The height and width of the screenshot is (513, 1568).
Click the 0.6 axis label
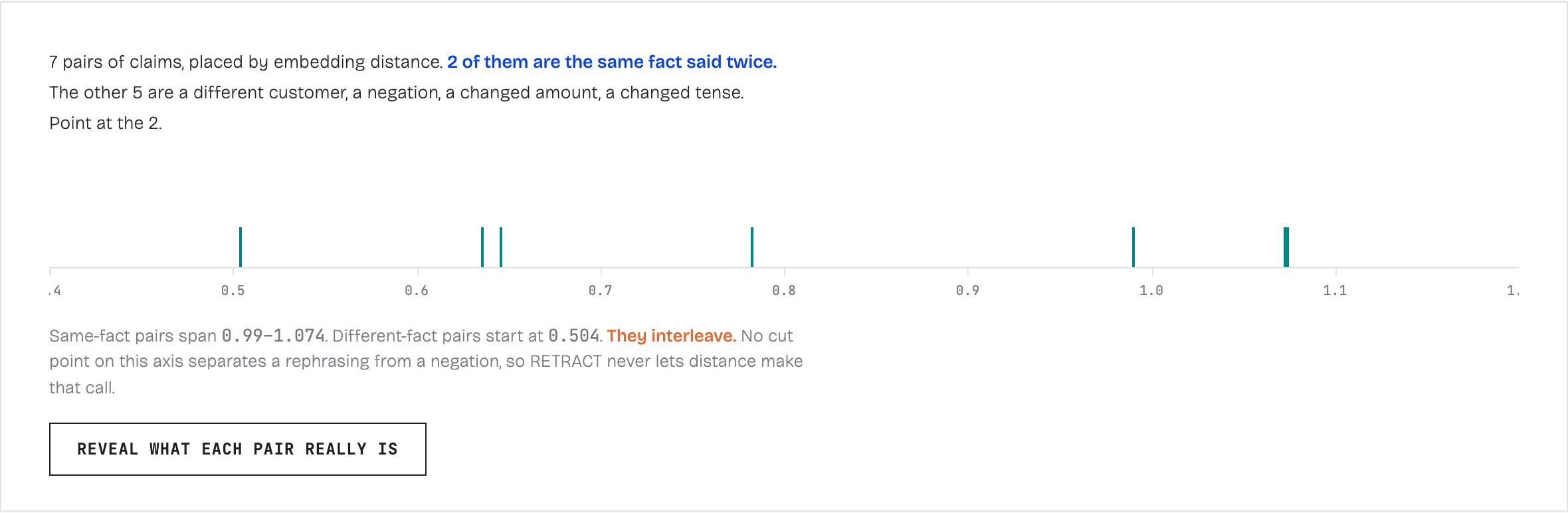tap(417, 290)
